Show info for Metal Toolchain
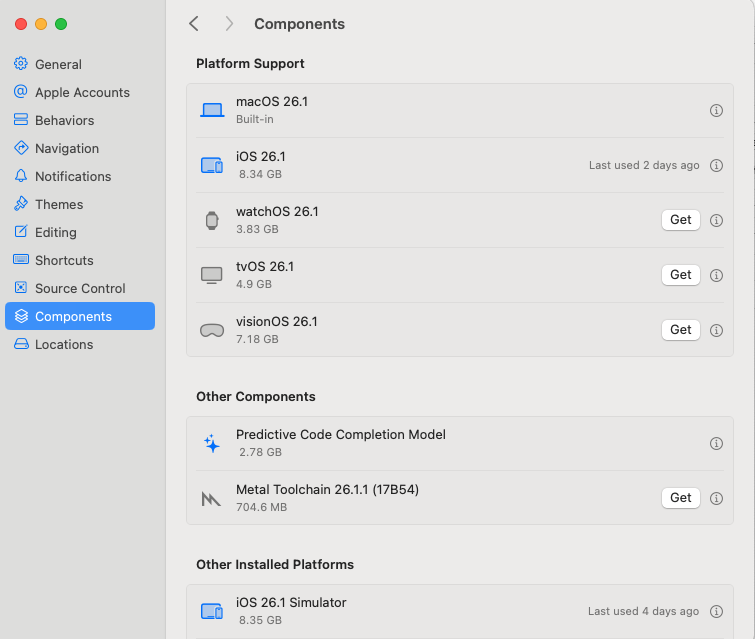 click(716, 498)
